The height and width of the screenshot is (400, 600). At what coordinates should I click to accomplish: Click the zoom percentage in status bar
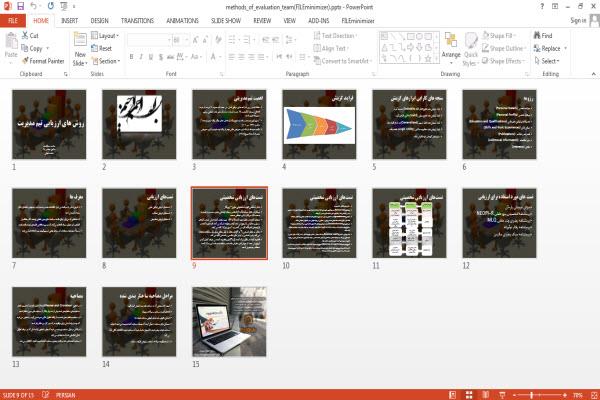click(x=578, y=395)
